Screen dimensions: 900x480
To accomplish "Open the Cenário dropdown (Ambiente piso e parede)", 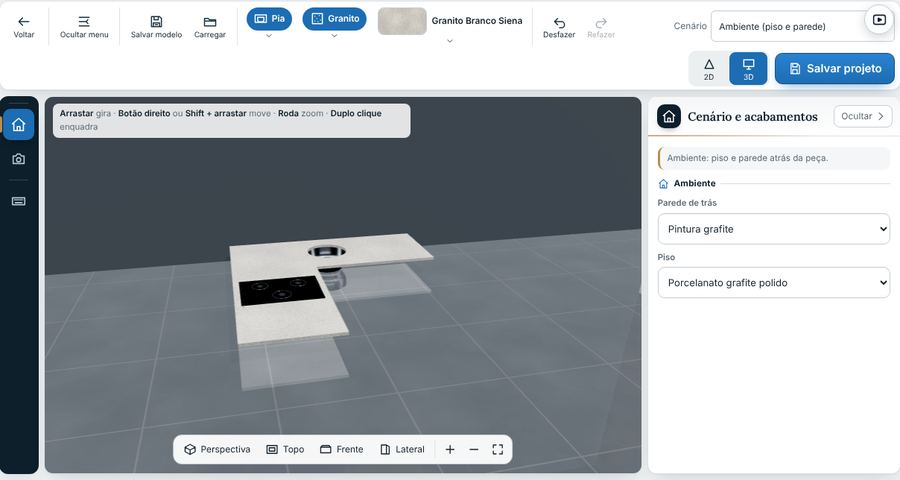I will tap(801, 26).
